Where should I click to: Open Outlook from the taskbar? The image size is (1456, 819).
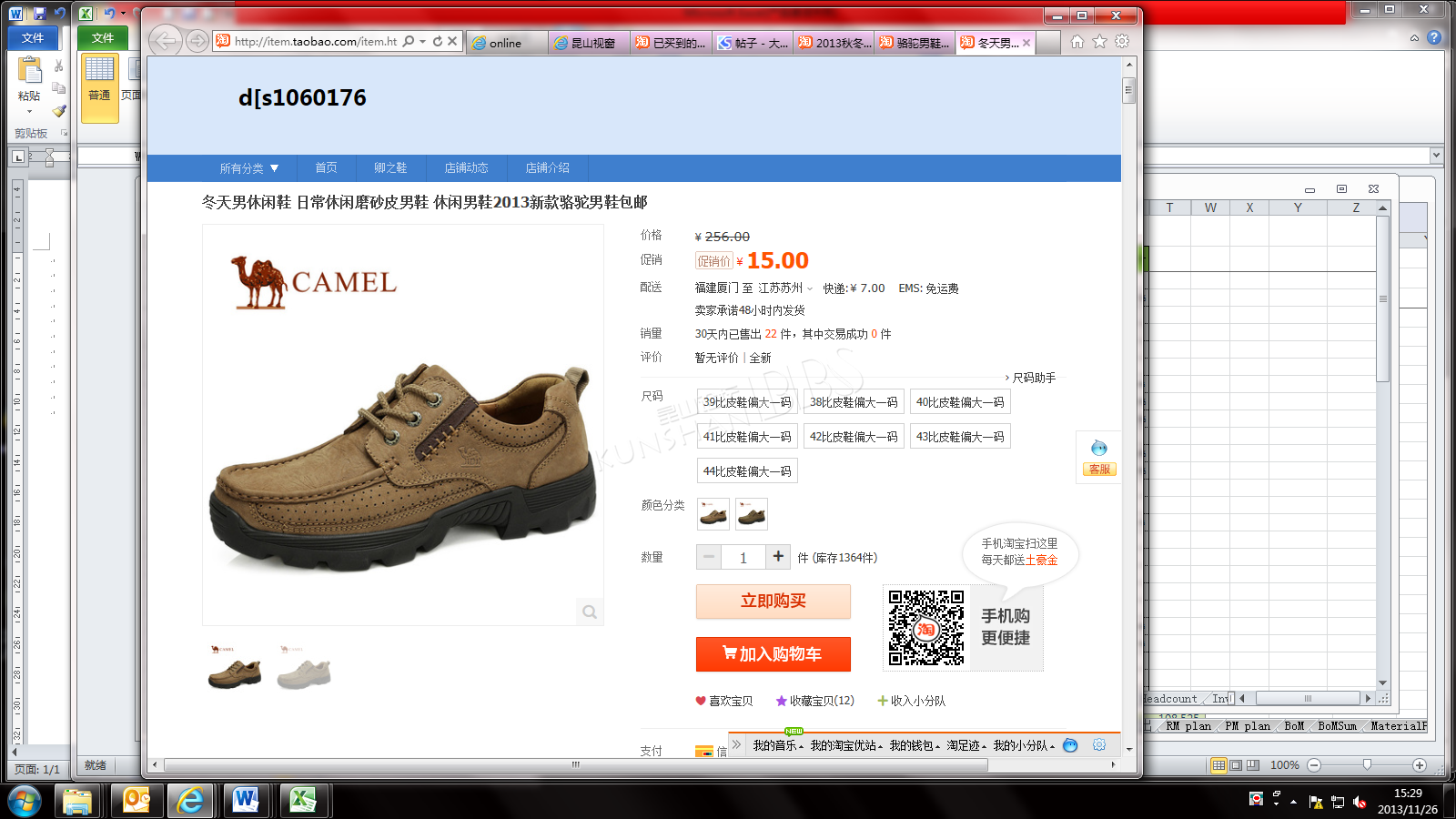(136, 801)
